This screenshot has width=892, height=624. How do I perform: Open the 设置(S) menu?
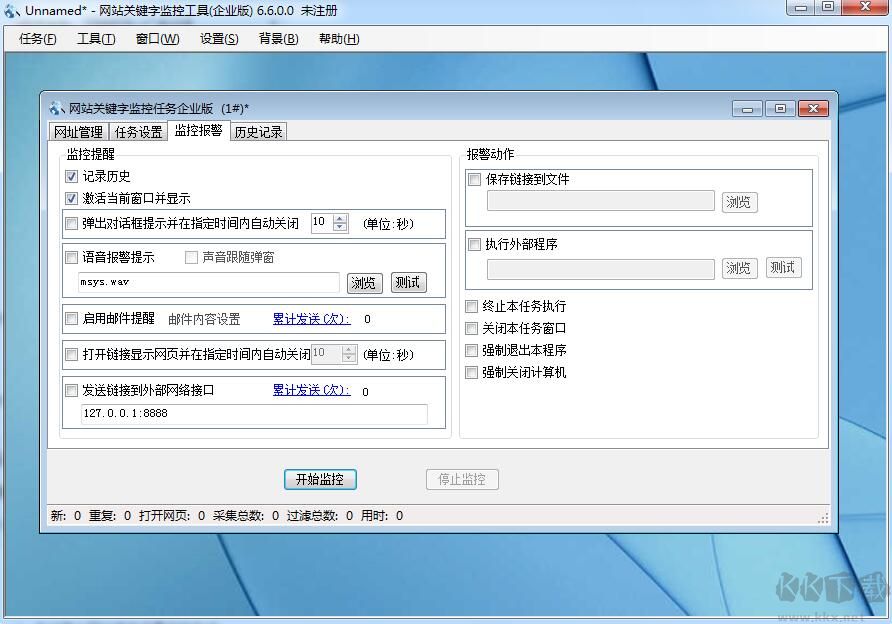click(219, 39)
